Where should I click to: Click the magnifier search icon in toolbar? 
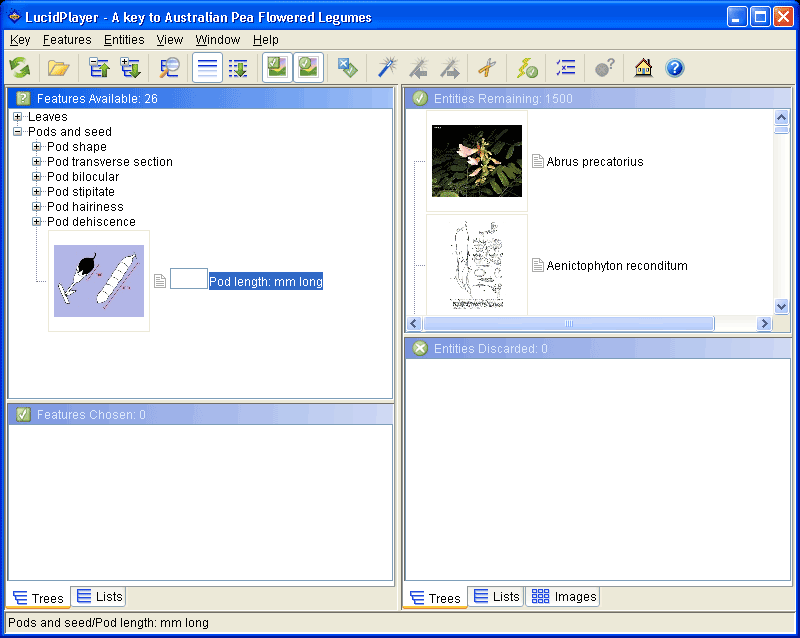[x=170, y=68]
